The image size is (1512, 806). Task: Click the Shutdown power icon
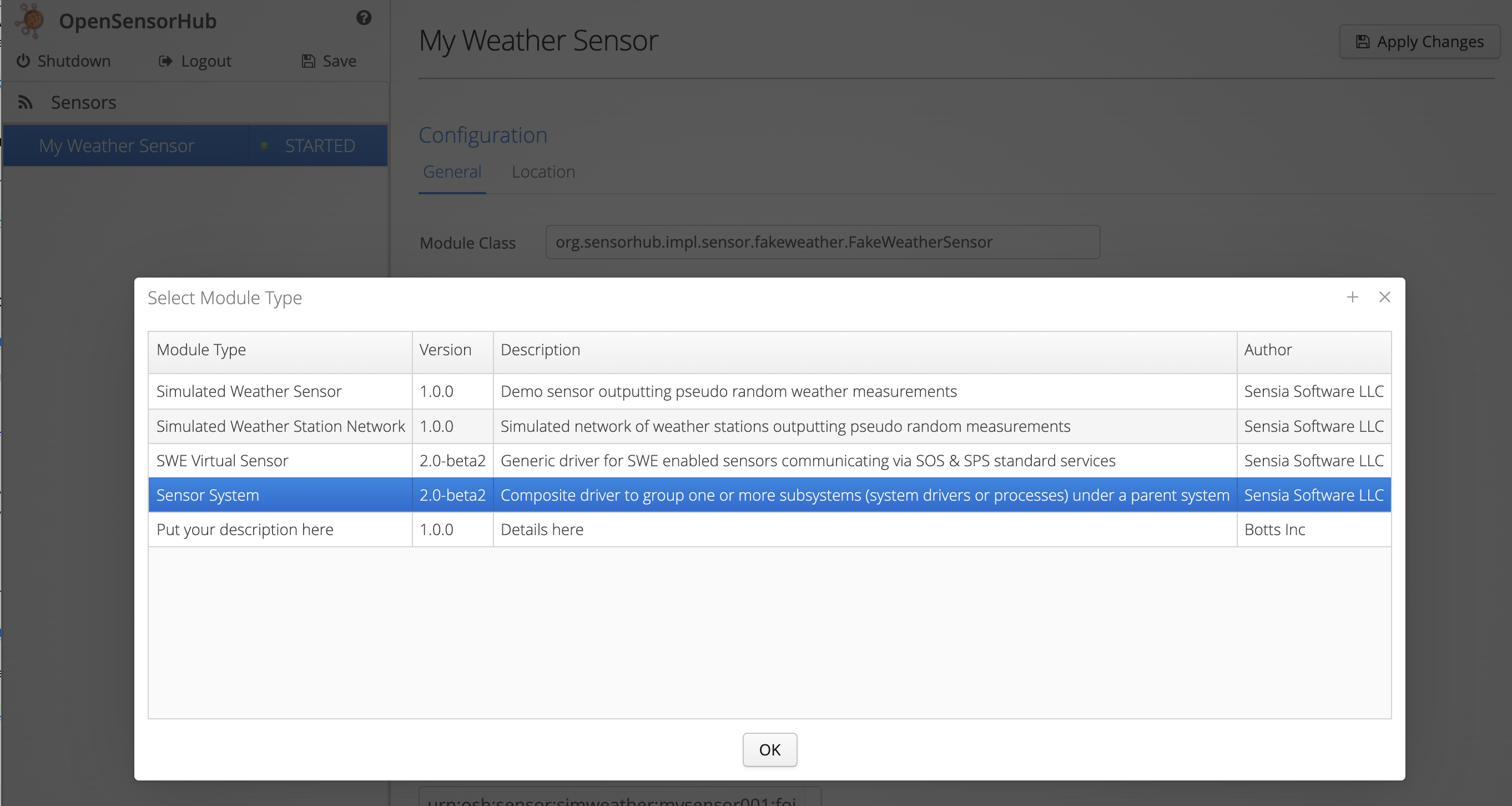click(x=23, y=61)
